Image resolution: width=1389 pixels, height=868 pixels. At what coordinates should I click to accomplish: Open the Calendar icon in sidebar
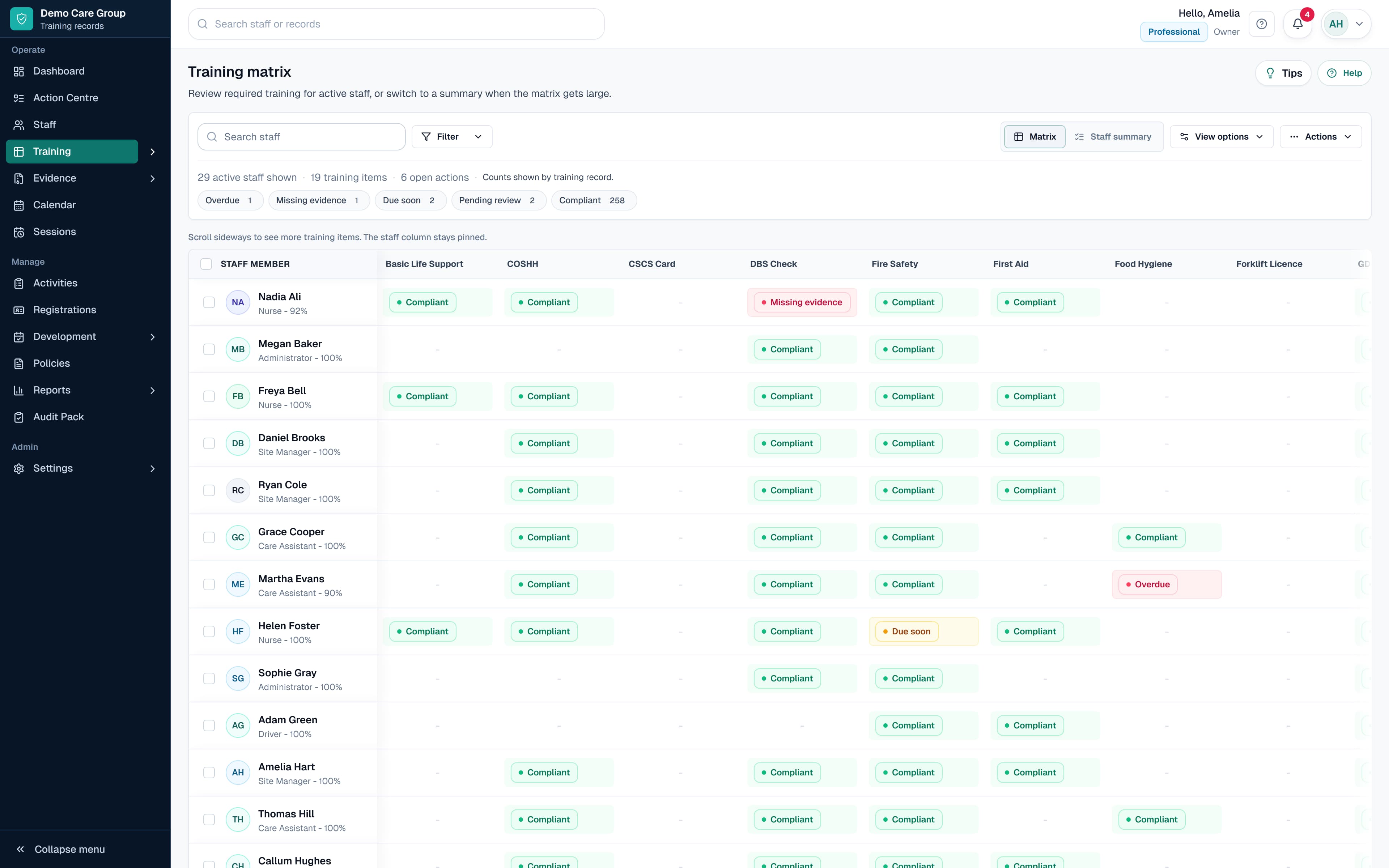click(19, 205)
